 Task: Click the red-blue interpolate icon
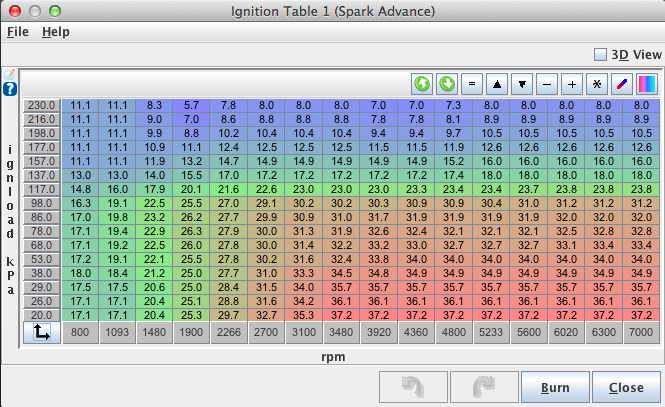622,84
